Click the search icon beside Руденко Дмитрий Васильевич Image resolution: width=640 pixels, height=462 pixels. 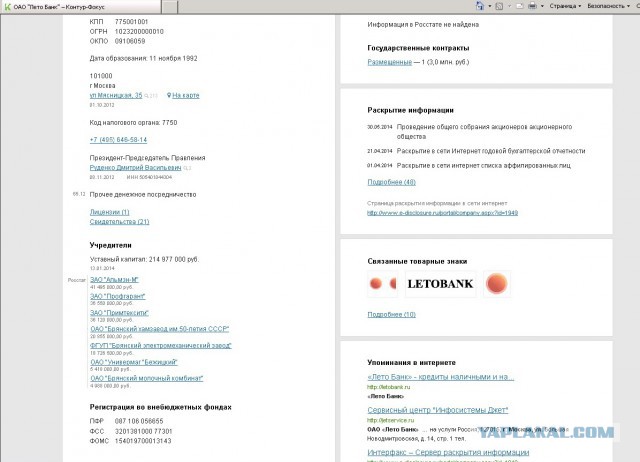tap(187, 168)
